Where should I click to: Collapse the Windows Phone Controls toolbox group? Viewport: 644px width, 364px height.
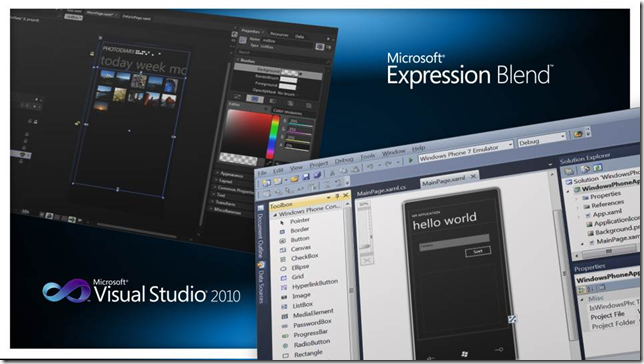tap(275, 215)
